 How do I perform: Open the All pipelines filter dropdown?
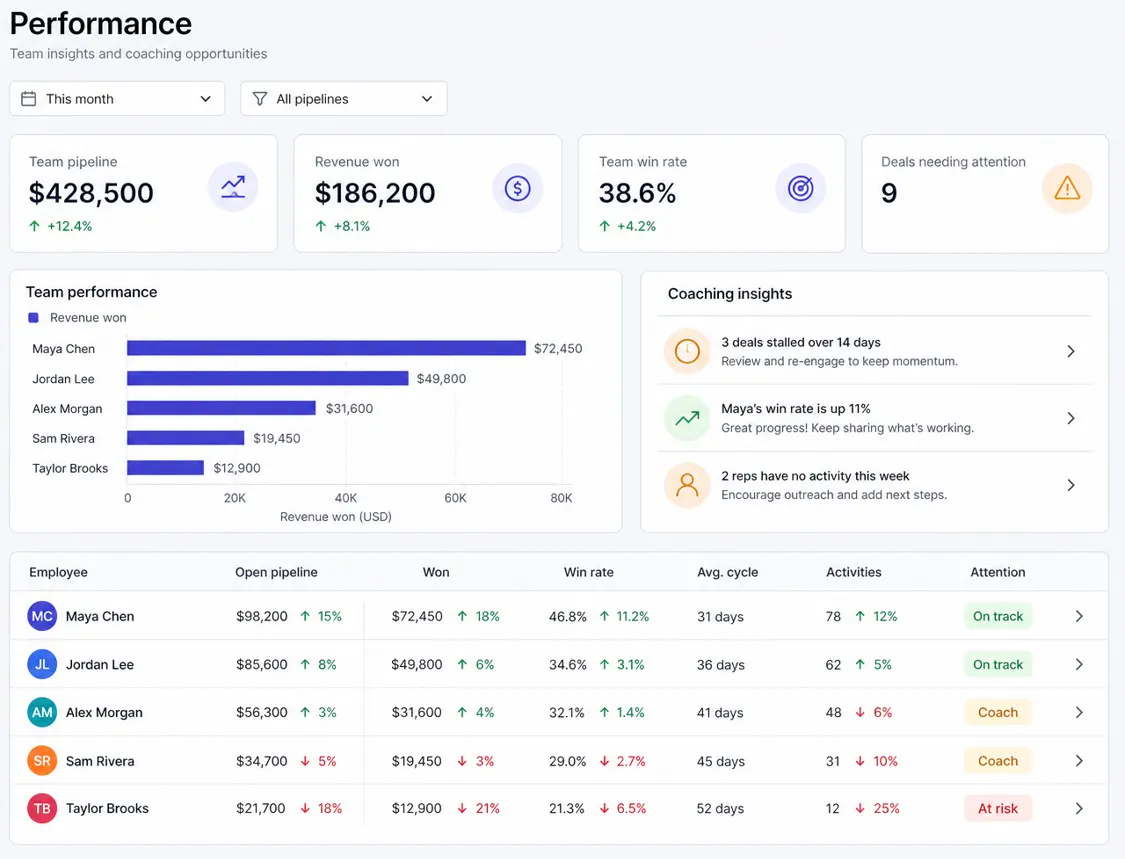[x=344, y=98]
